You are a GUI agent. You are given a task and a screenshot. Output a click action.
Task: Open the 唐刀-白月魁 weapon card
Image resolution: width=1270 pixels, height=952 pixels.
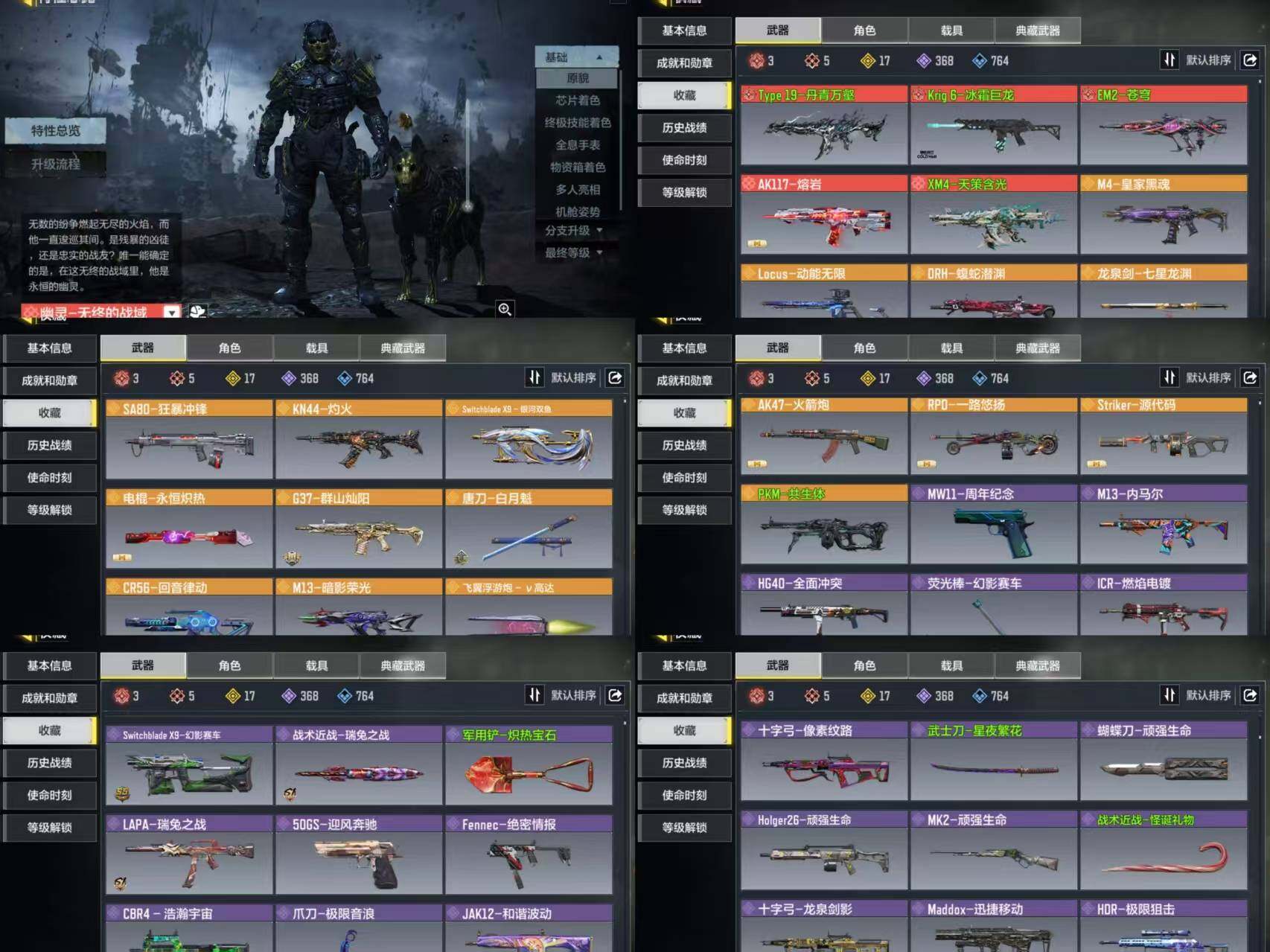[x=529, y=528]
